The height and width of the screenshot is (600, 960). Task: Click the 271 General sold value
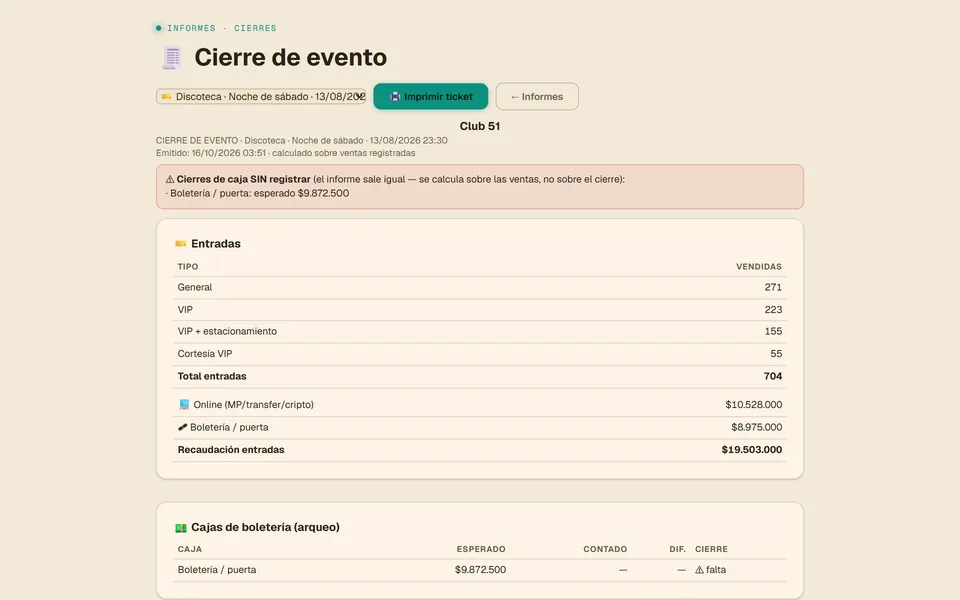[773, 287]
